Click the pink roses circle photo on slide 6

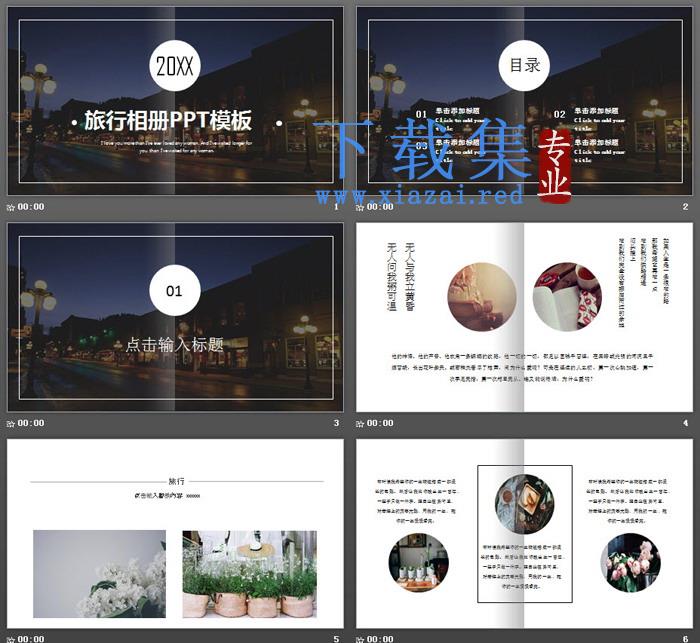pos(630,563)
